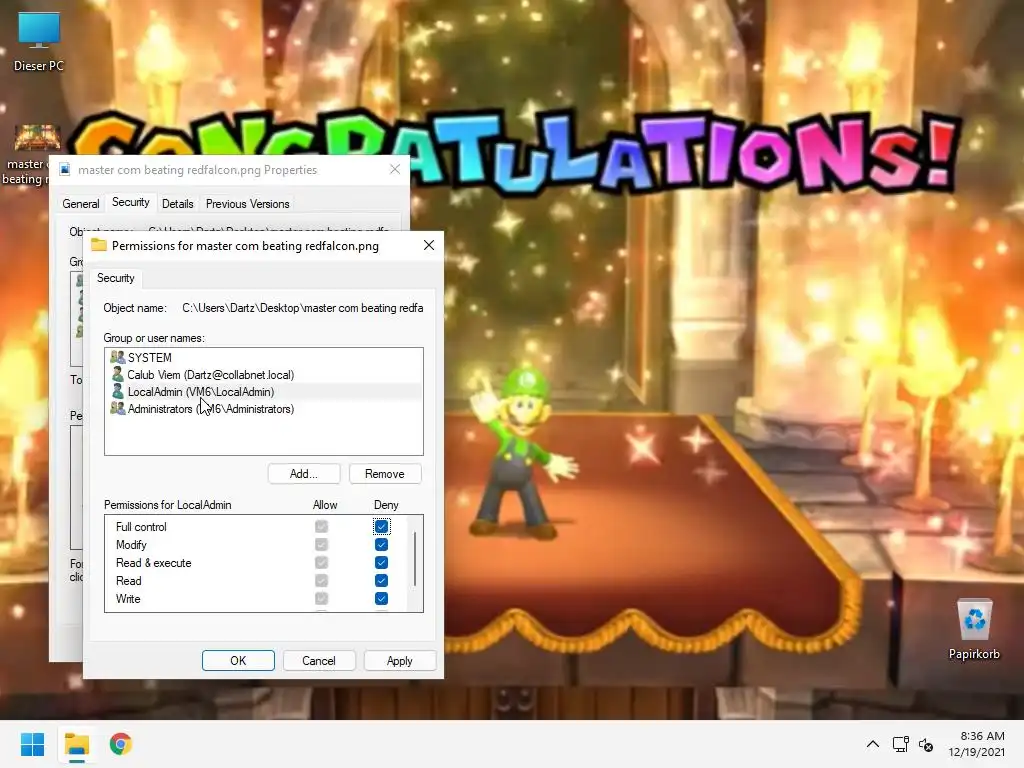Select LocalAdmin (VM6\LocalAdmin) entry
Screen dimensions: 1024x768
[264, 391]
